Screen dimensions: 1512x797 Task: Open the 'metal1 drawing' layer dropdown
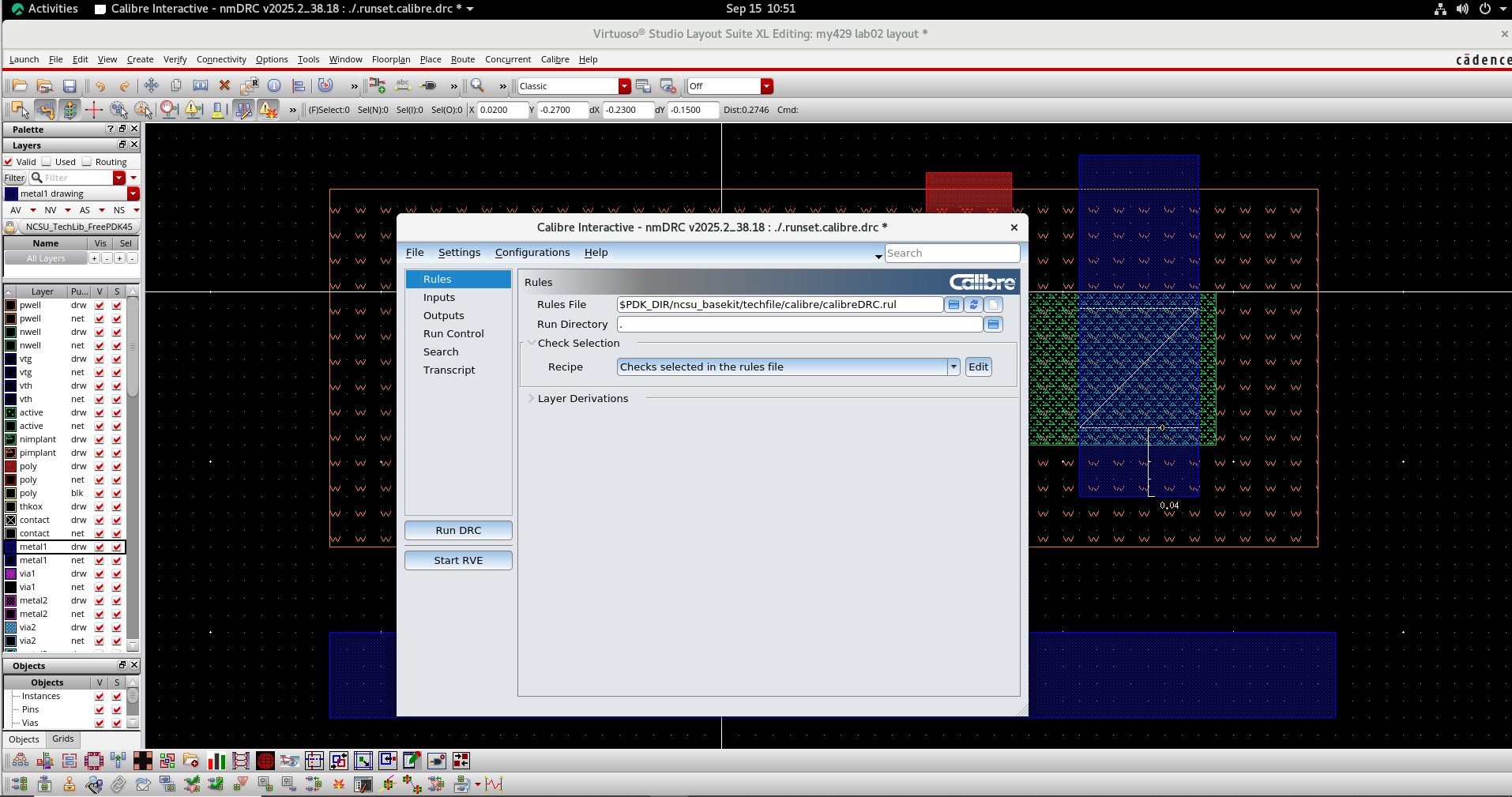pyautogui.click(x=133, y=194)
